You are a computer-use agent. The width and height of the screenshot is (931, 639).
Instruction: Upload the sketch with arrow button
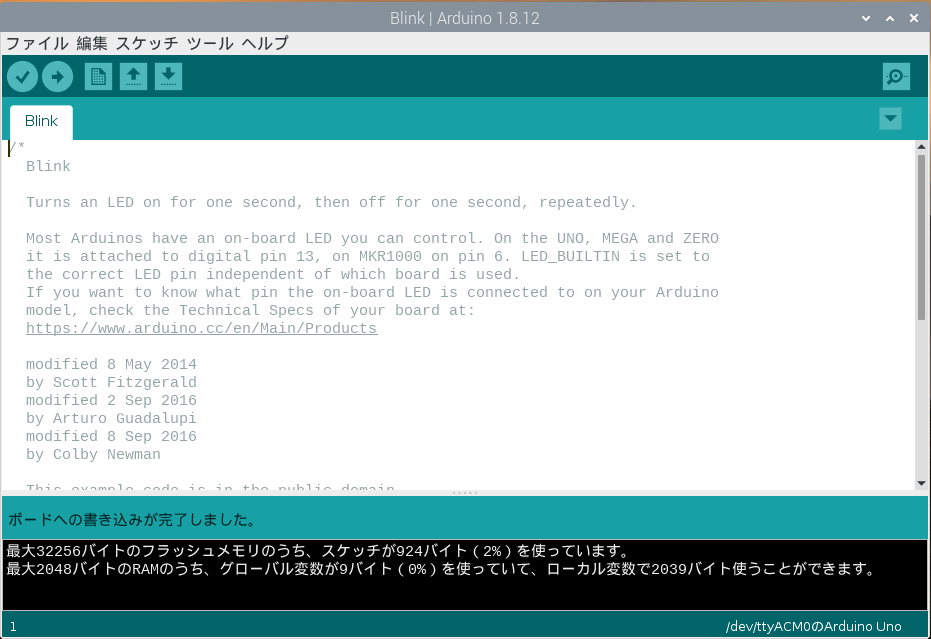(x=58, y=77)
